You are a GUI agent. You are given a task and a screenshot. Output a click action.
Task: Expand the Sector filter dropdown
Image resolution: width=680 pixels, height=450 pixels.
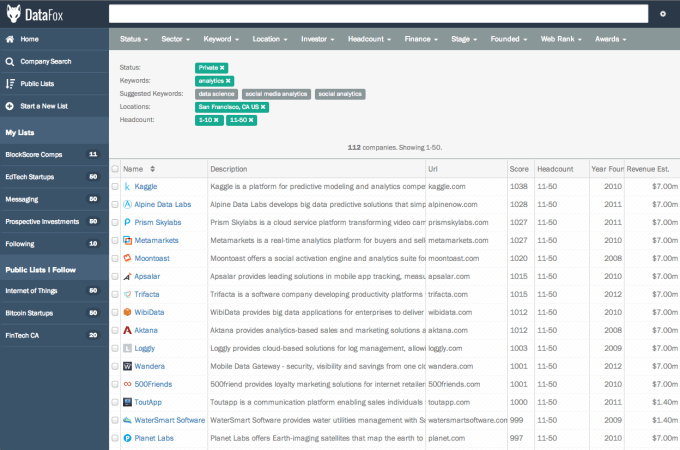tap(175, 39)
